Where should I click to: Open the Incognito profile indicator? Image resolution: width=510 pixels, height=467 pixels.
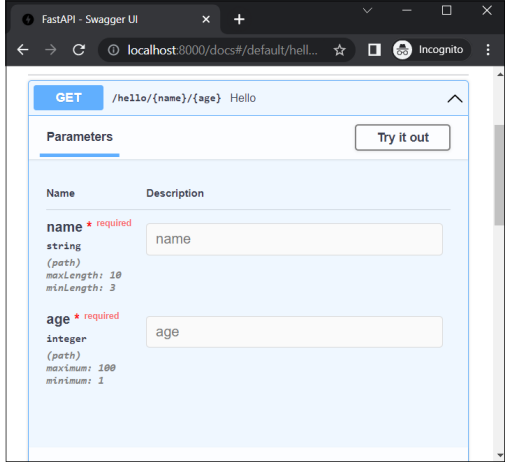coord(431,50)
